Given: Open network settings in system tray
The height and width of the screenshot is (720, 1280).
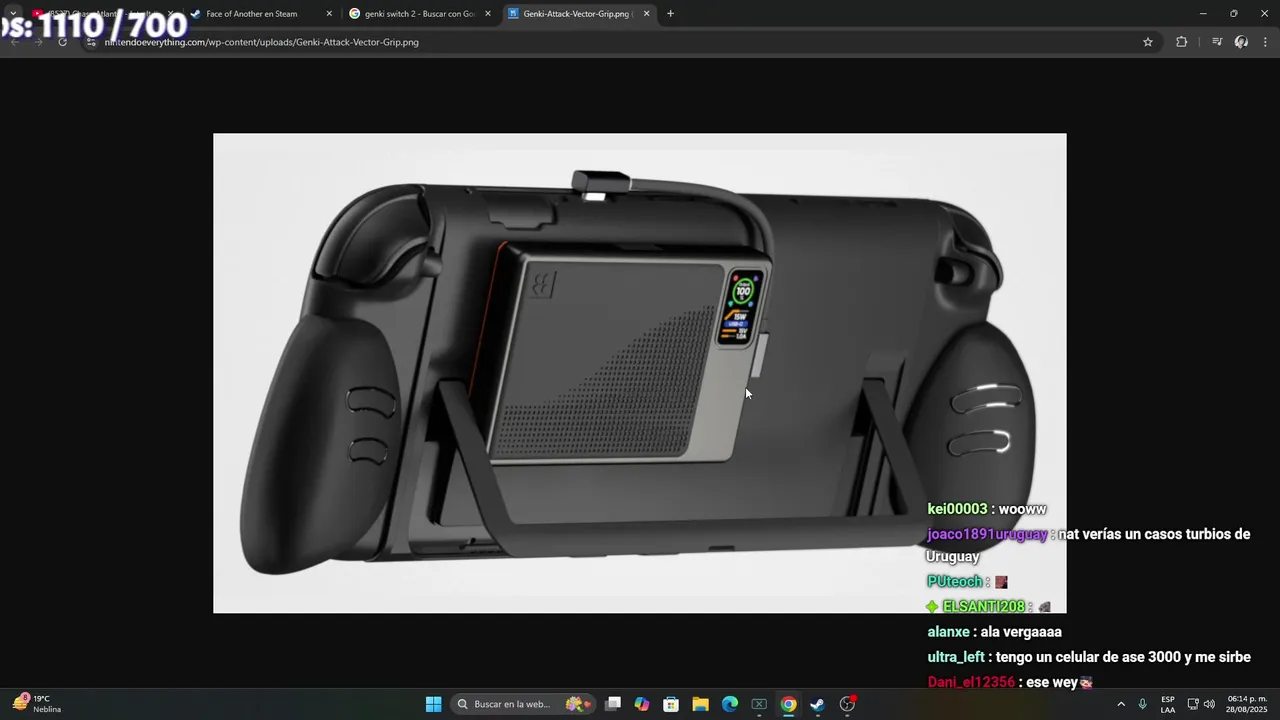Looking at the screenshot, I should (x=1192, y=704).
